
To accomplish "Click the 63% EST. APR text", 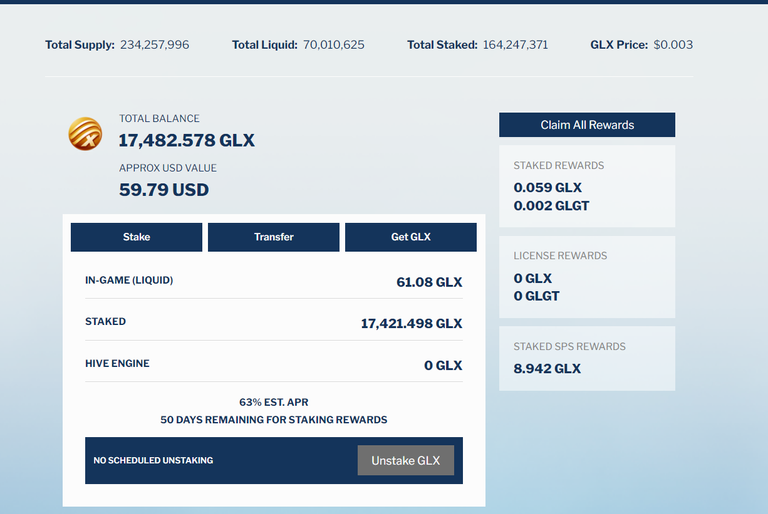I will click(x=273, y=402).
